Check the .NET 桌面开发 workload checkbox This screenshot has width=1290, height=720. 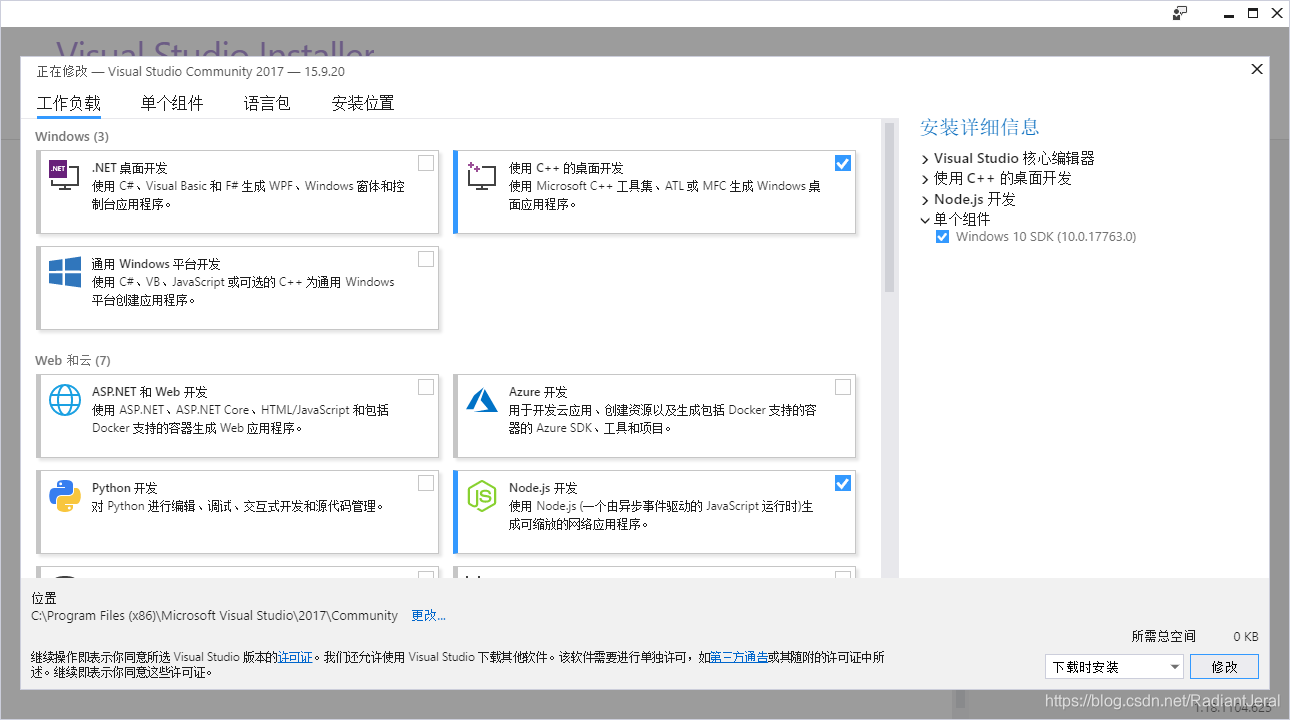click(426, 163)
